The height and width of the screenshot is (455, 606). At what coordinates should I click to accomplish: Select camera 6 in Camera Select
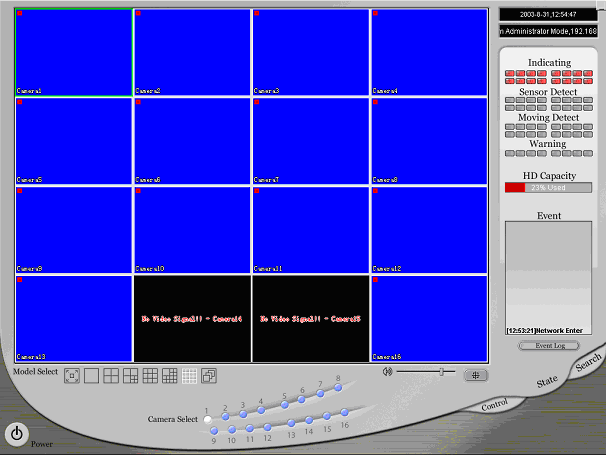301,399
